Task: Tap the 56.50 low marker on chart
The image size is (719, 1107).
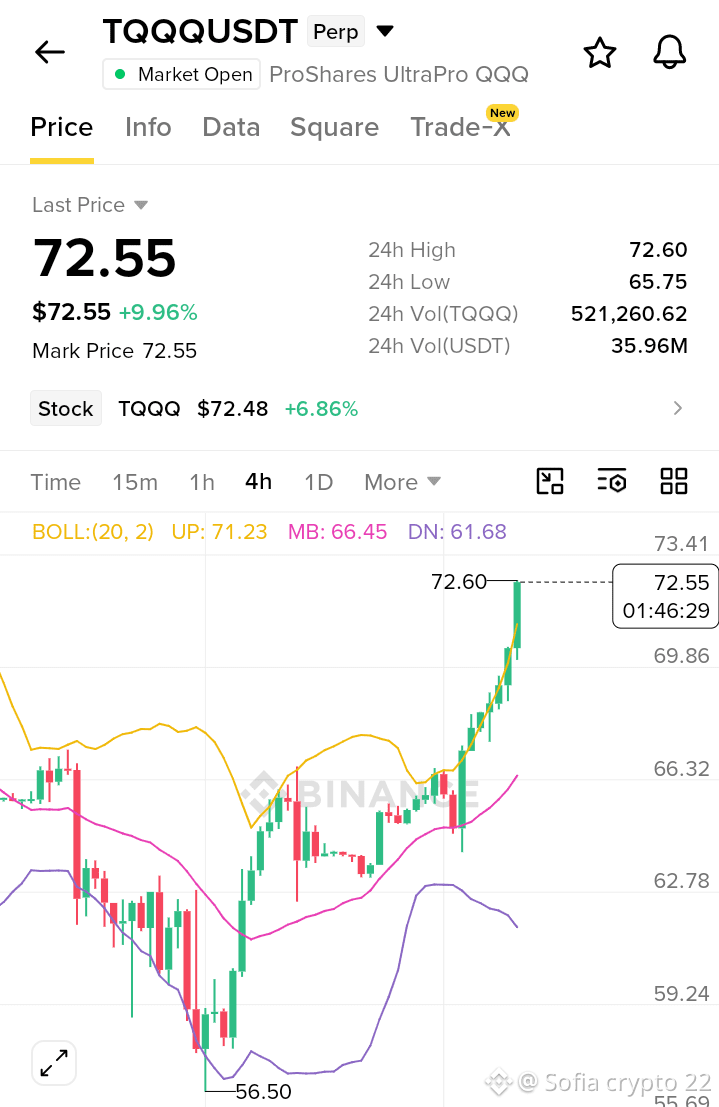Action: (263, 1091)
